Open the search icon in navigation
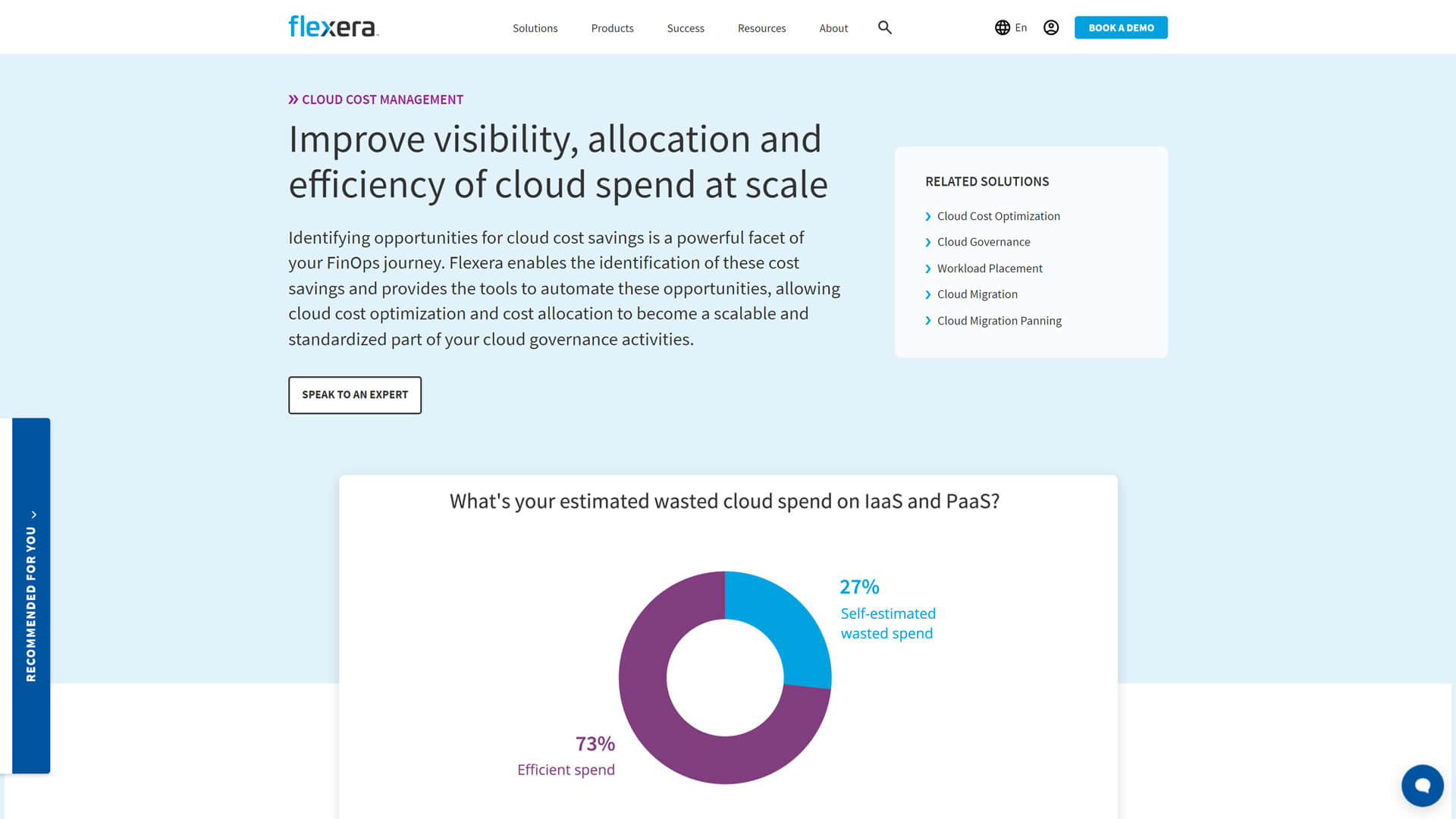 point(884,27)
